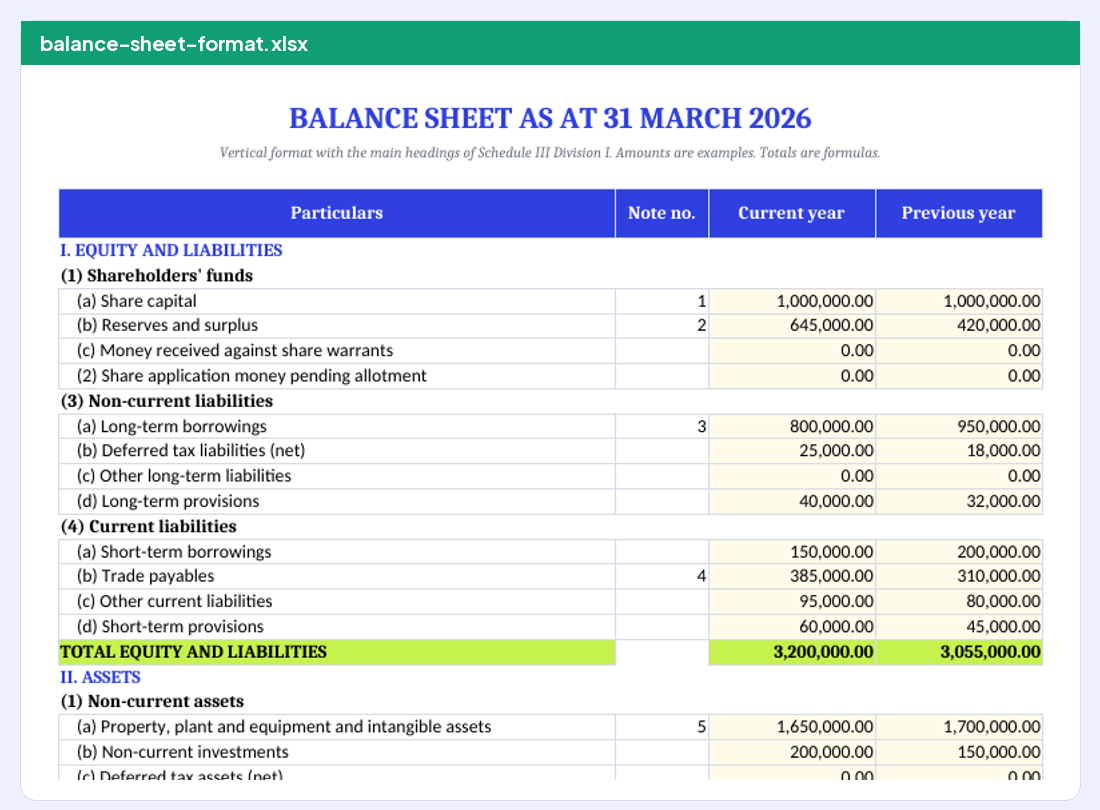Click Deferred tax liabilities (net) cell

coord(337,451)
